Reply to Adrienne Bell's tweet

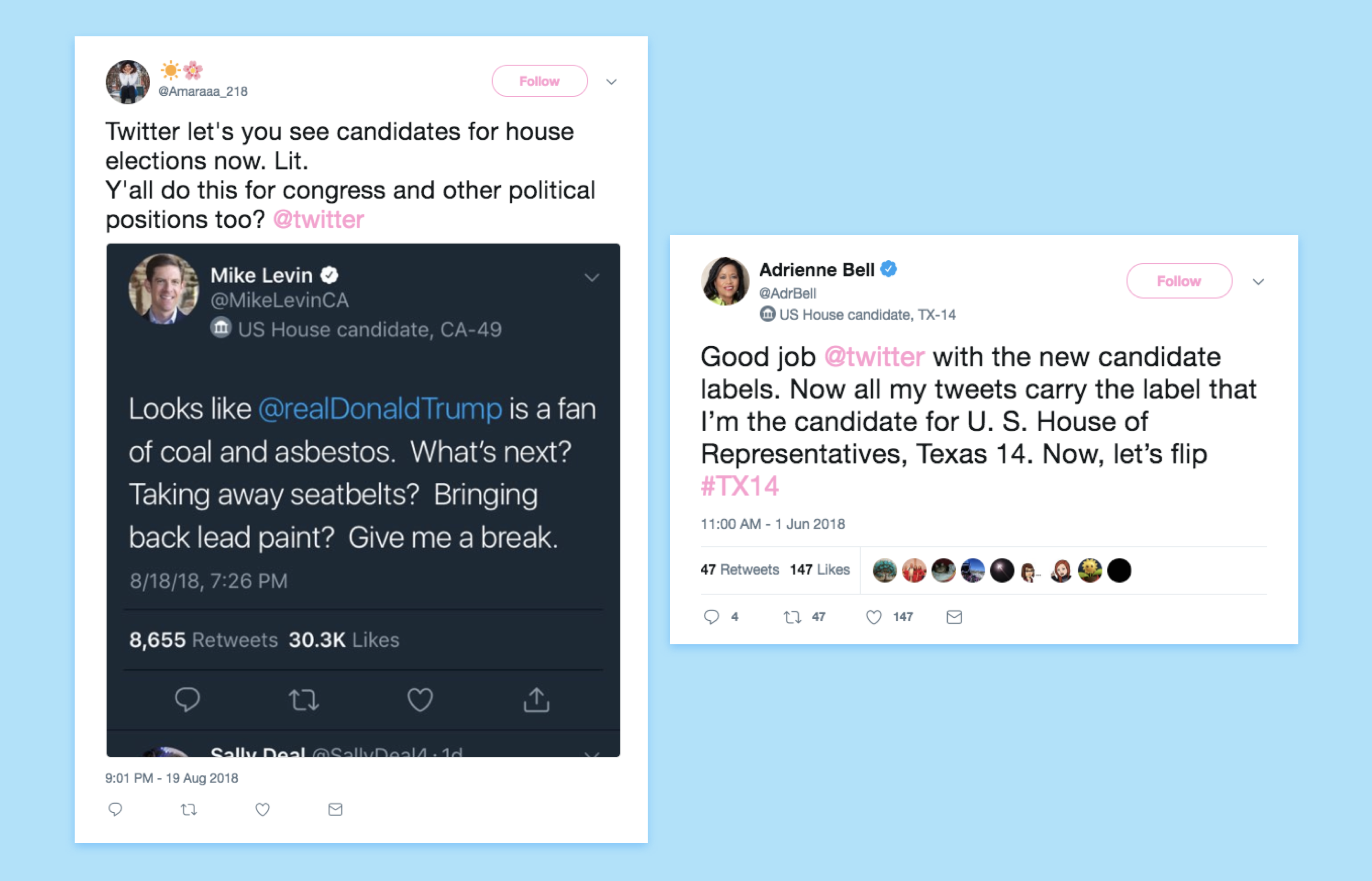coord(712,617)
